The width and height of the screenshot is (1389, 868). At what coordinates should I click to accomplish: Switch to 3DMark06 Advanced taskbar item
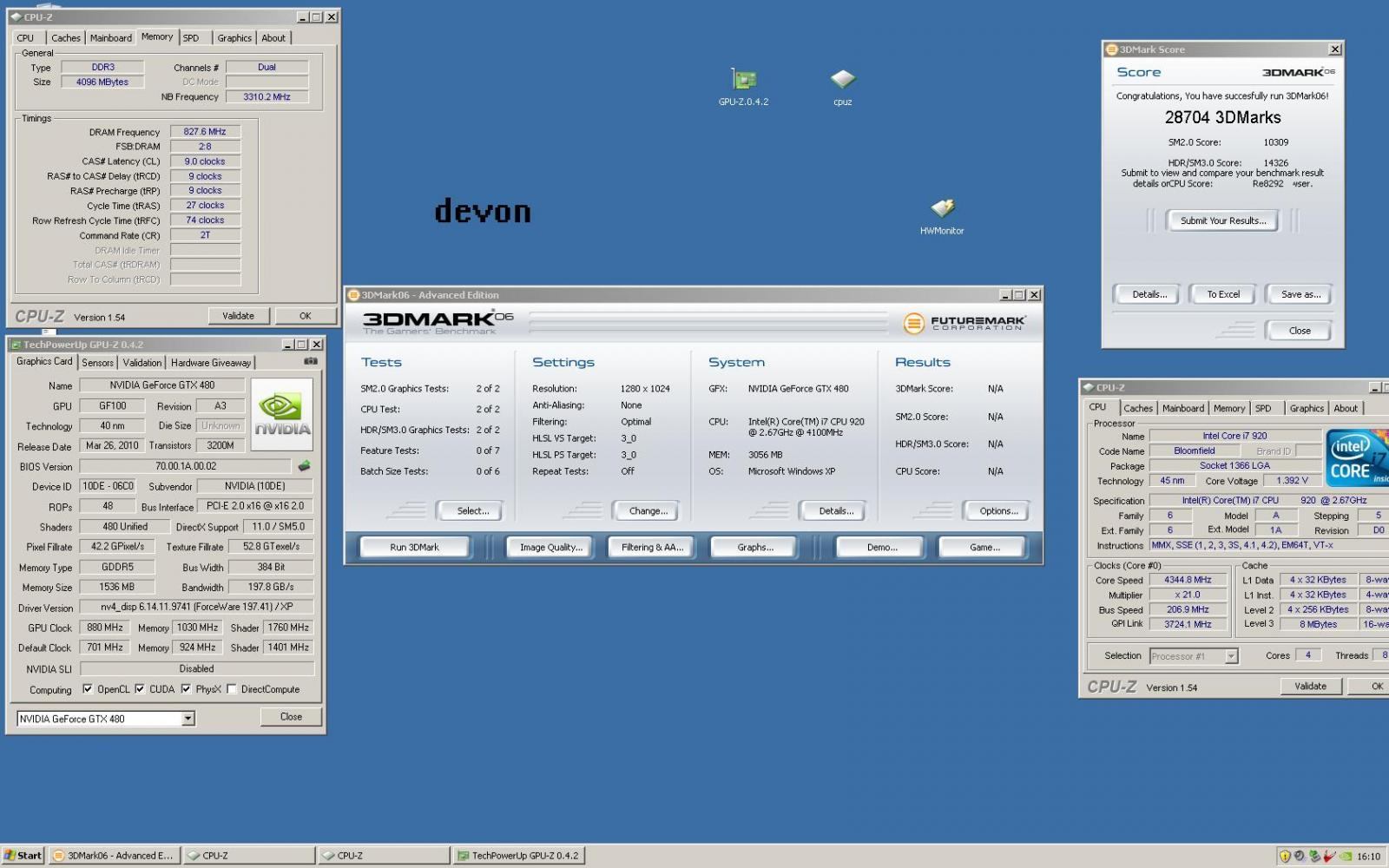[114, 856]
